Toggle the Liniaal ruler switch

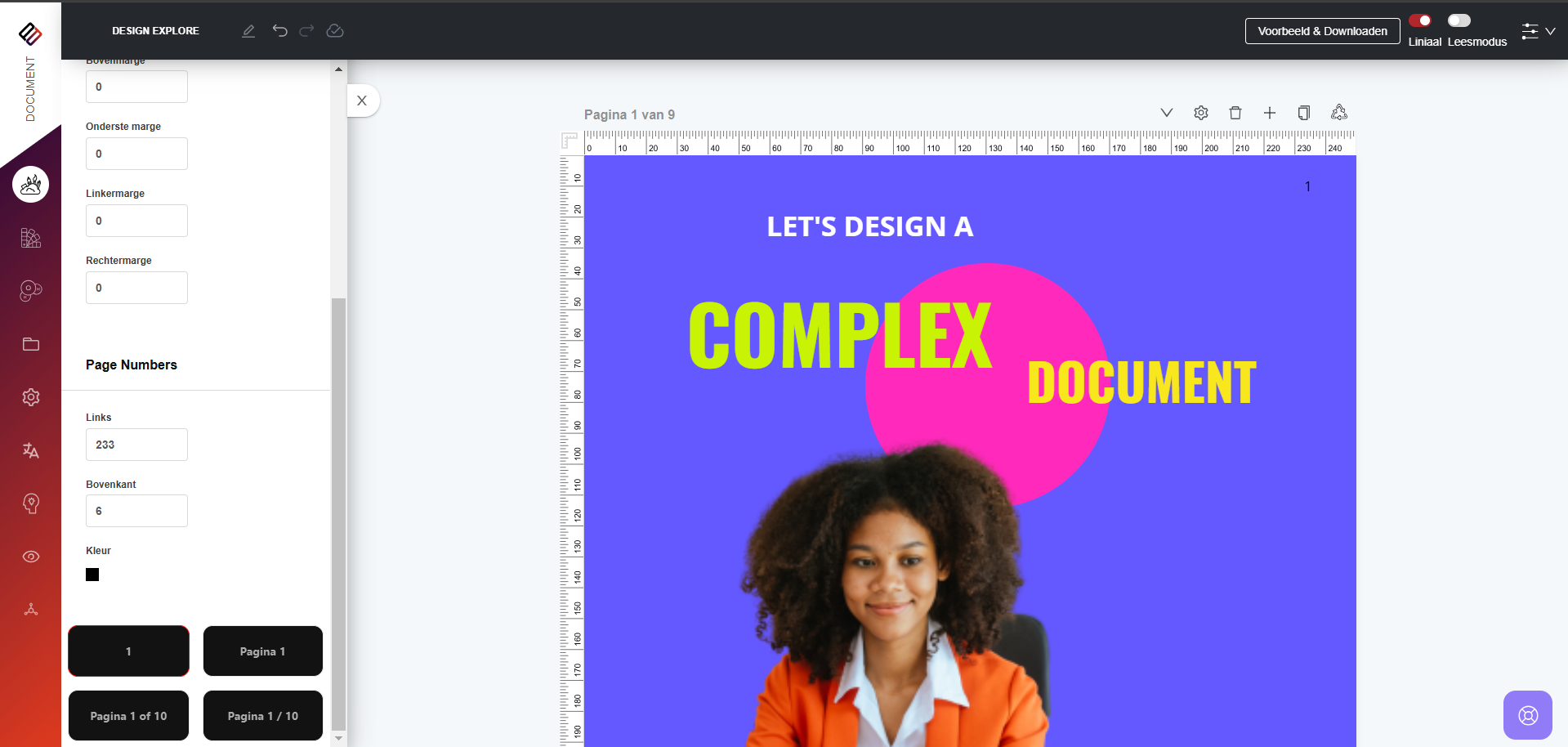point(1420,20)
